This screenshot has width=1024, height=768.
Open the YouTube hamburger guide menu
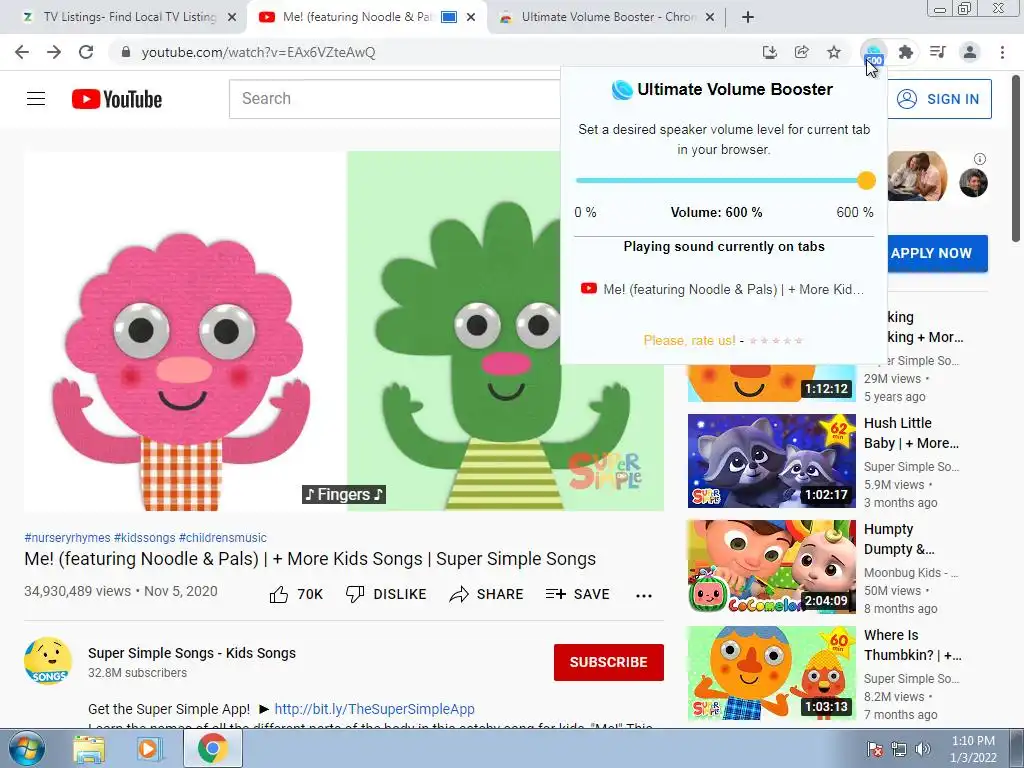pyautogui.click(x=36, y=99)
